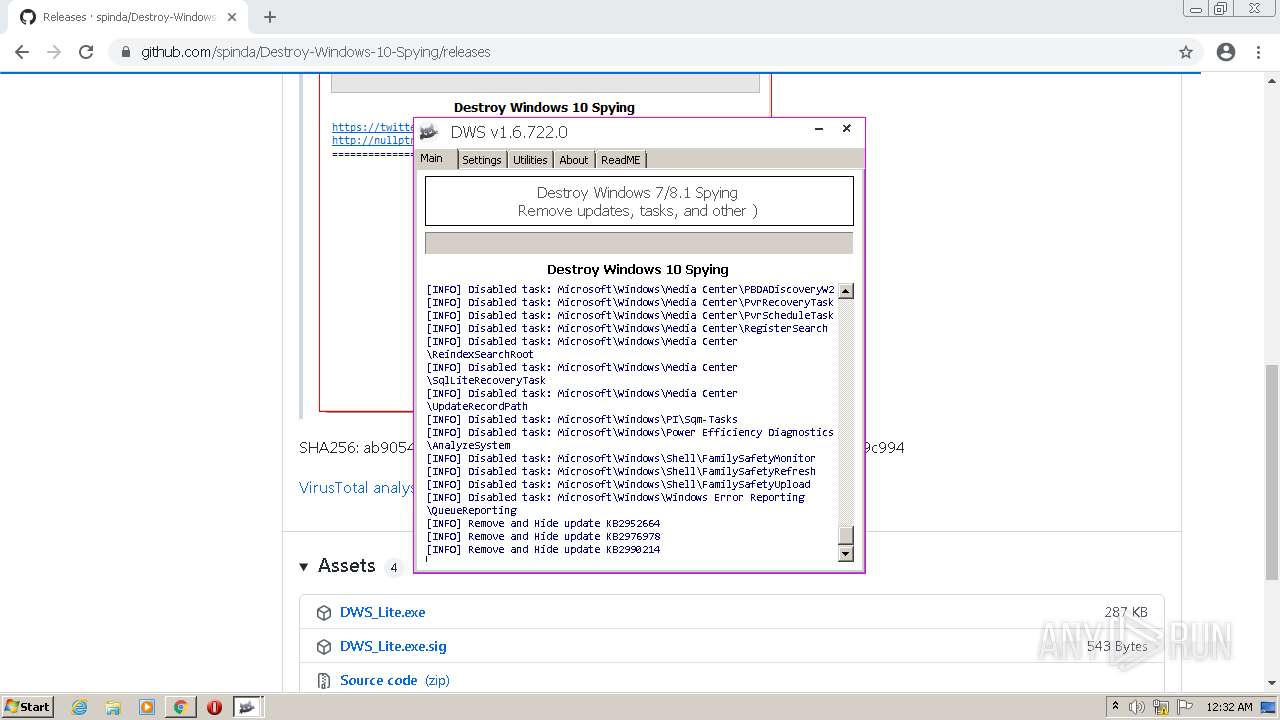
Task: Open Windows Explorer from taskbar
Action: pos(113,707)
